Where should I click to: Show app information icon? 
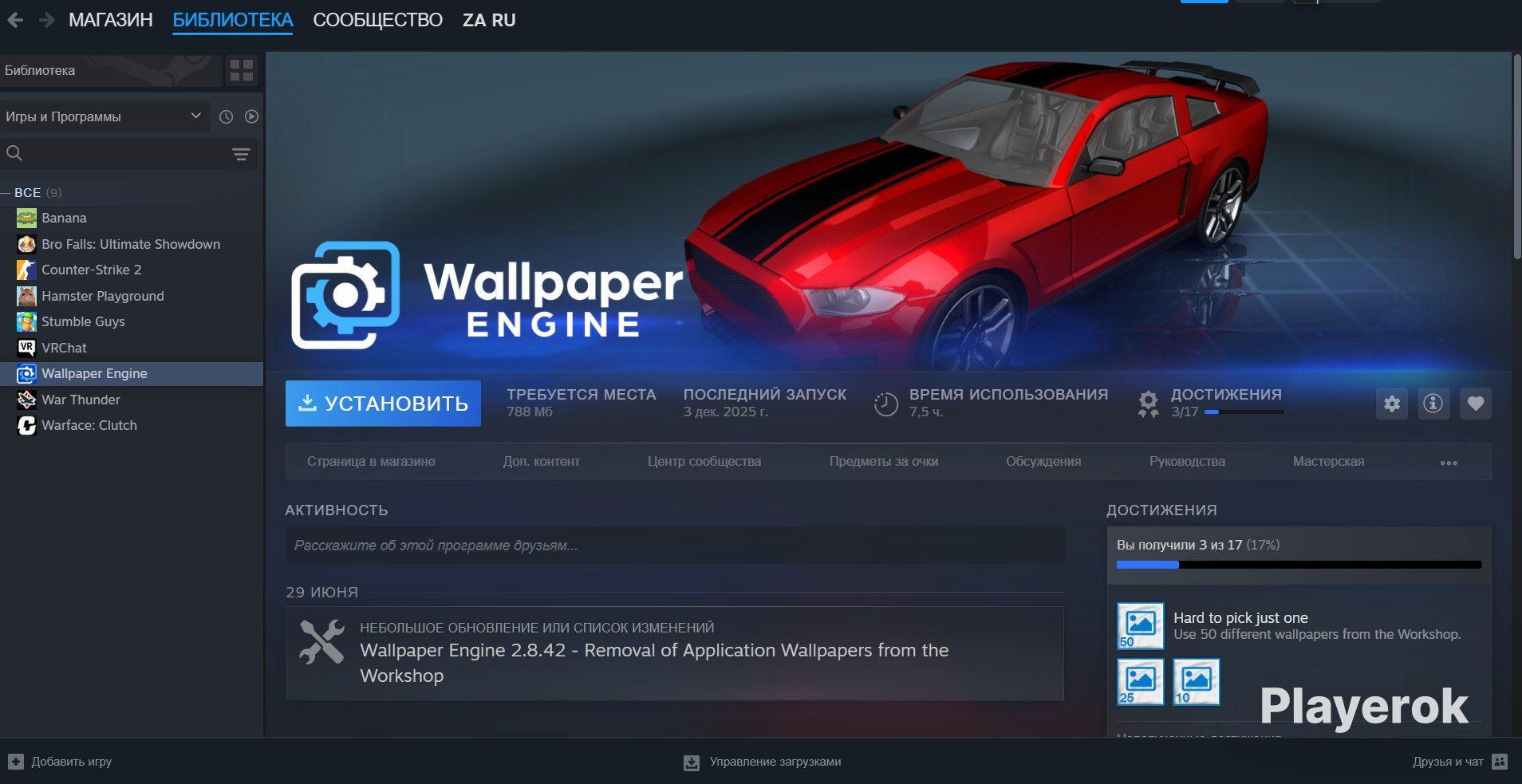1433,404
